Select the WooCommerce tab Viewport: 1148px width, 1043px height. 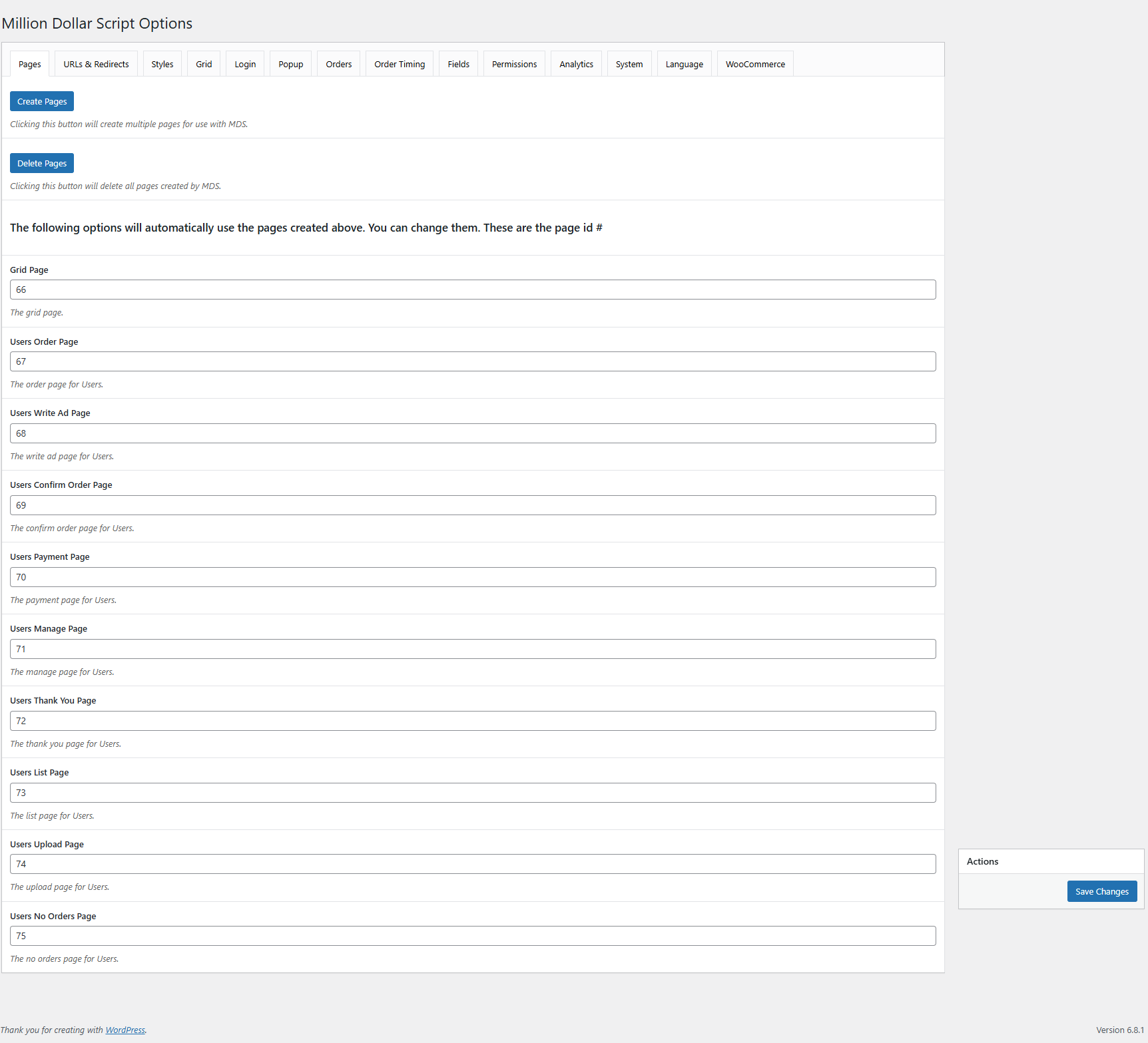pos(754,64)
